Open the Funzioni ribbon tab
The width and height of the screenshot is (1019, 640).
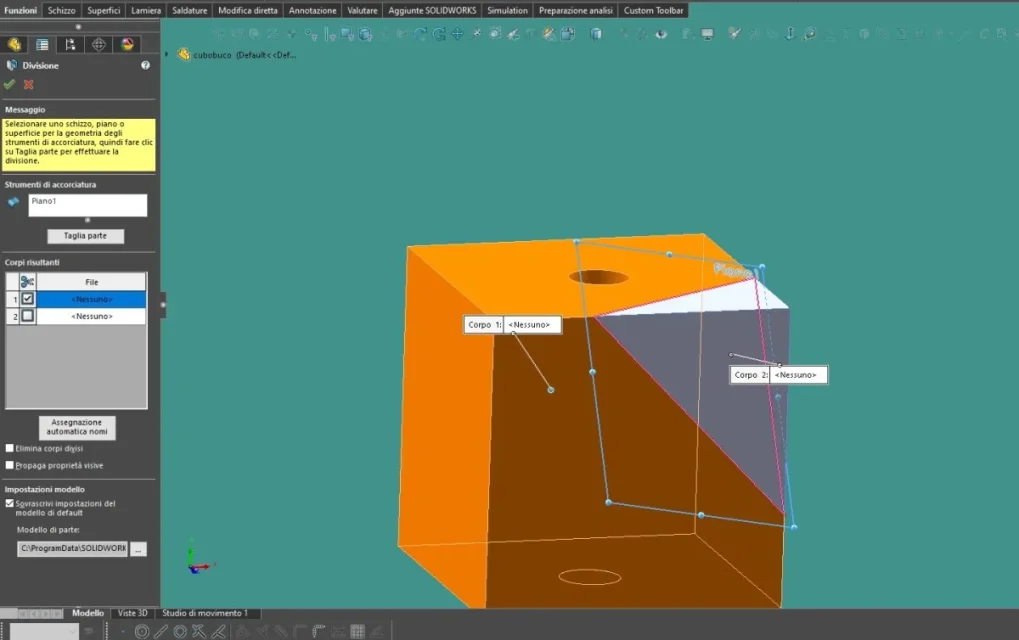click(21, 10)
